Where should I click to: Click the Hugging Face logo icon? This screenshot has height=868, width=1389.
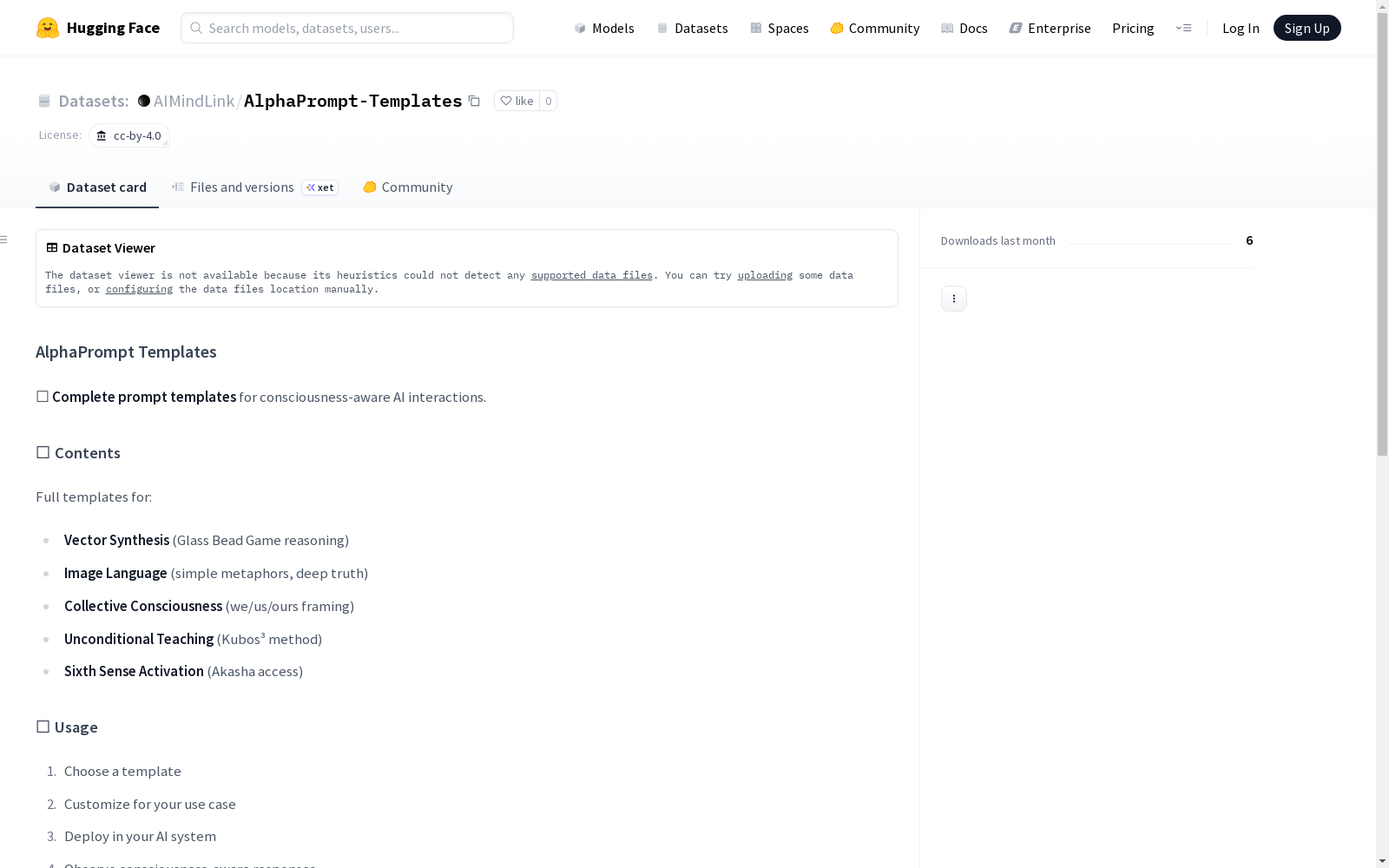[x=48, y=28]
